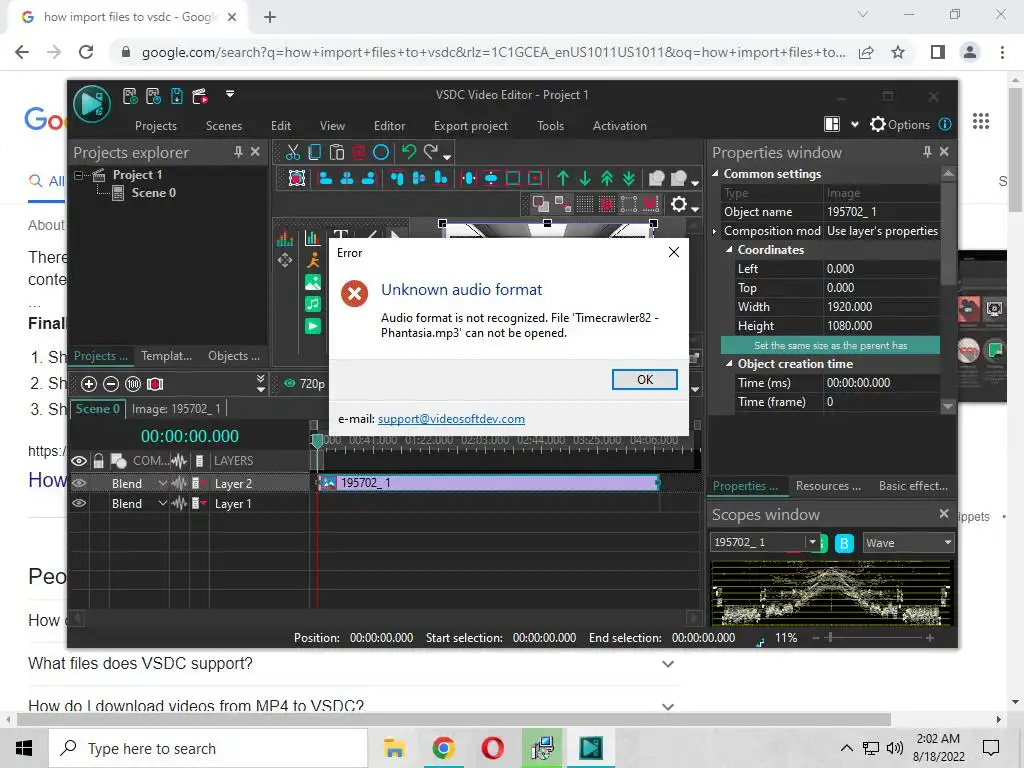Open the 195702_1 object dropdown in Scopes
The height and width of the screenshot is (768, 1024).
[812, 542]
